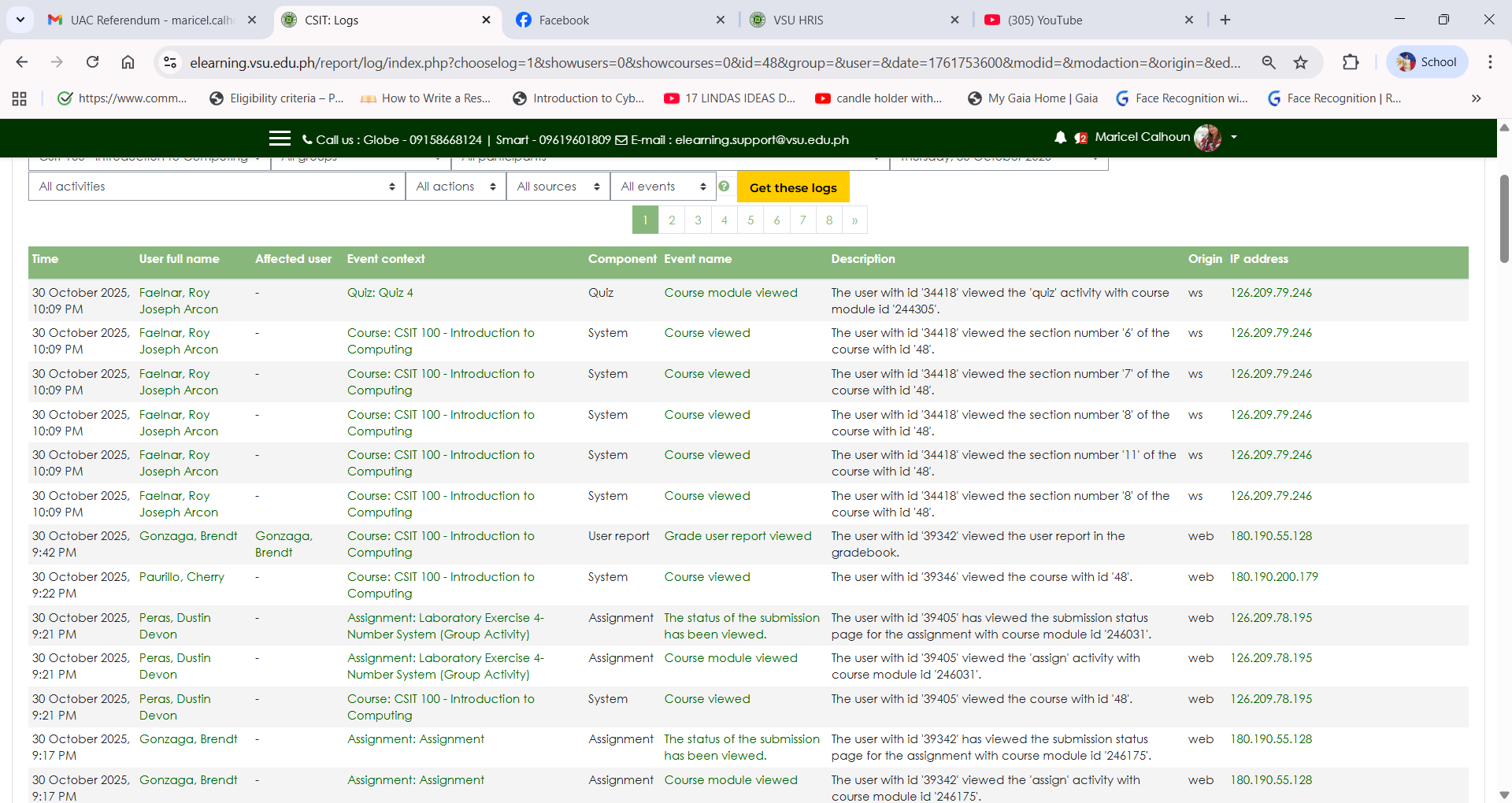Click the notification bell icon
Image resolution: width=1512 pixels, height=803 pixels.
coord(1060,138)
